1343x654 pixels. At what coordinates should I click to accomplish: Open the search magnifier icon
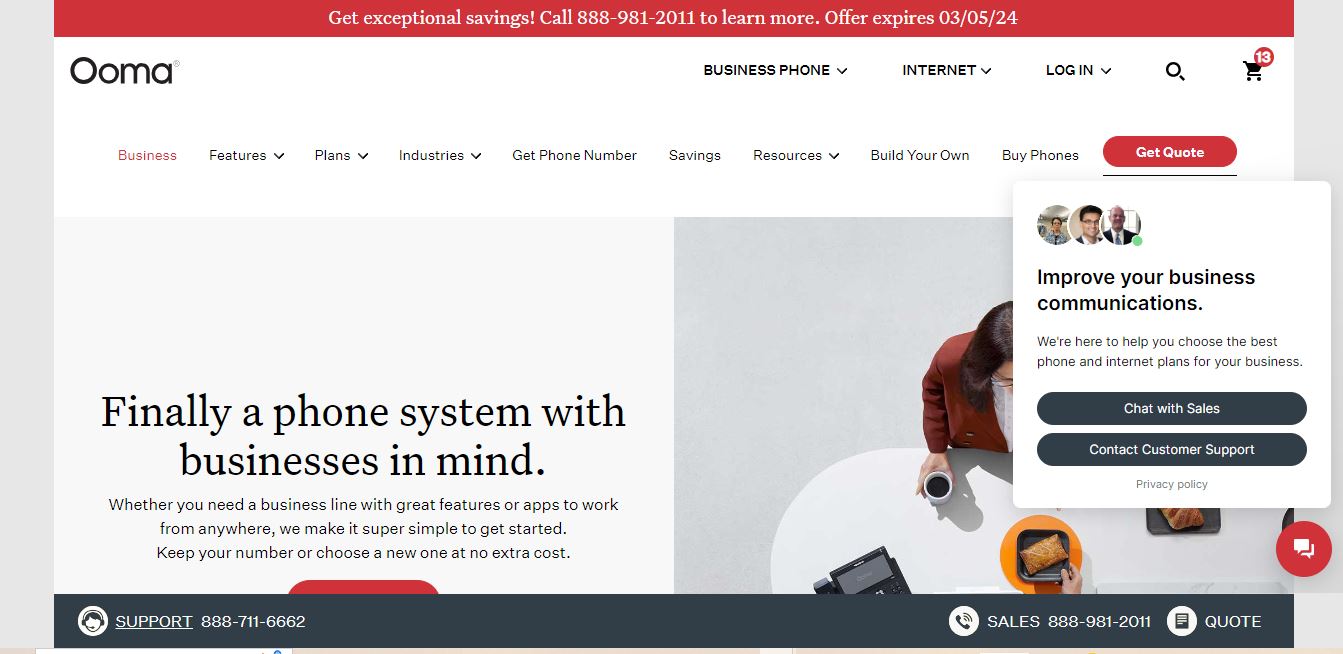coord(1175,71)
